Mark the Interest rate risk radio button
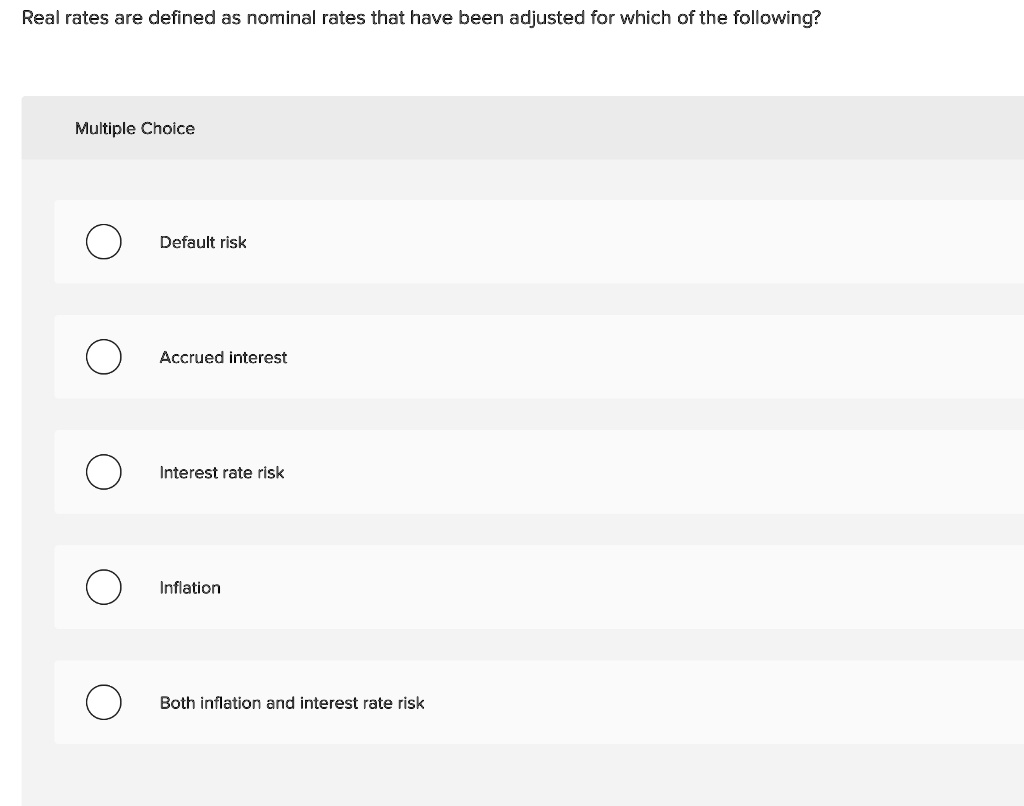 103,472
